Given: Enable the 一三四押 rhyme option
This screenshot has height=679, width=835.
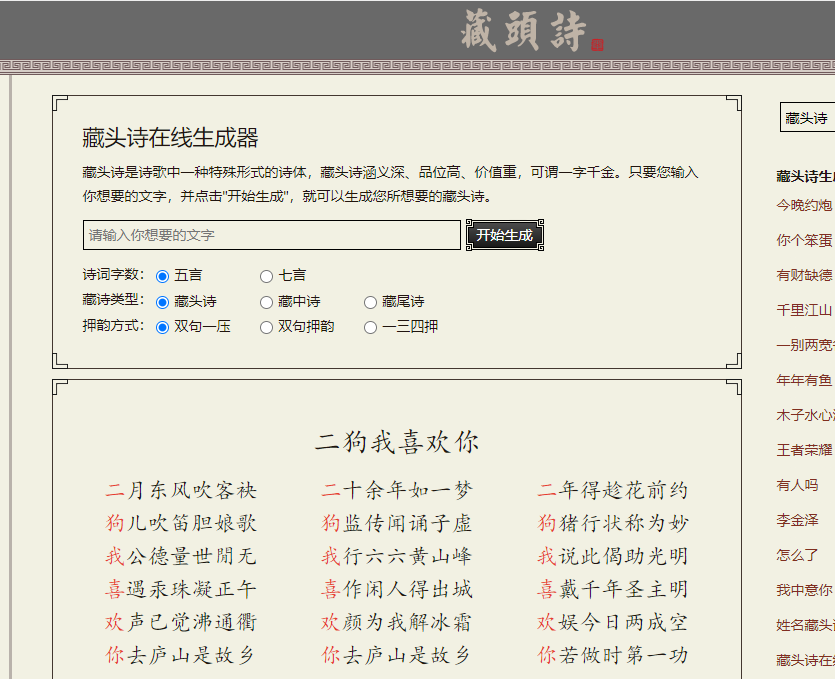Looking at the screenshot, I should point(371,327).
